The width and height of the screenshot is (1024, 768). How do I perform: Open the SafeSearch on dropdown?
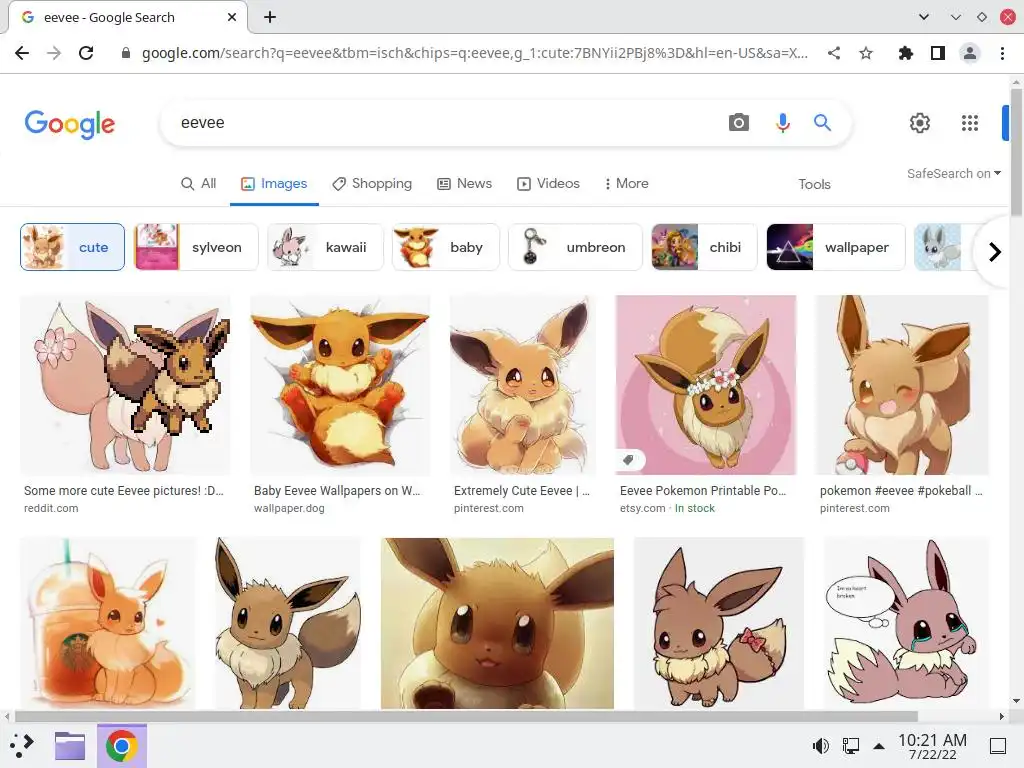(953, 173)
